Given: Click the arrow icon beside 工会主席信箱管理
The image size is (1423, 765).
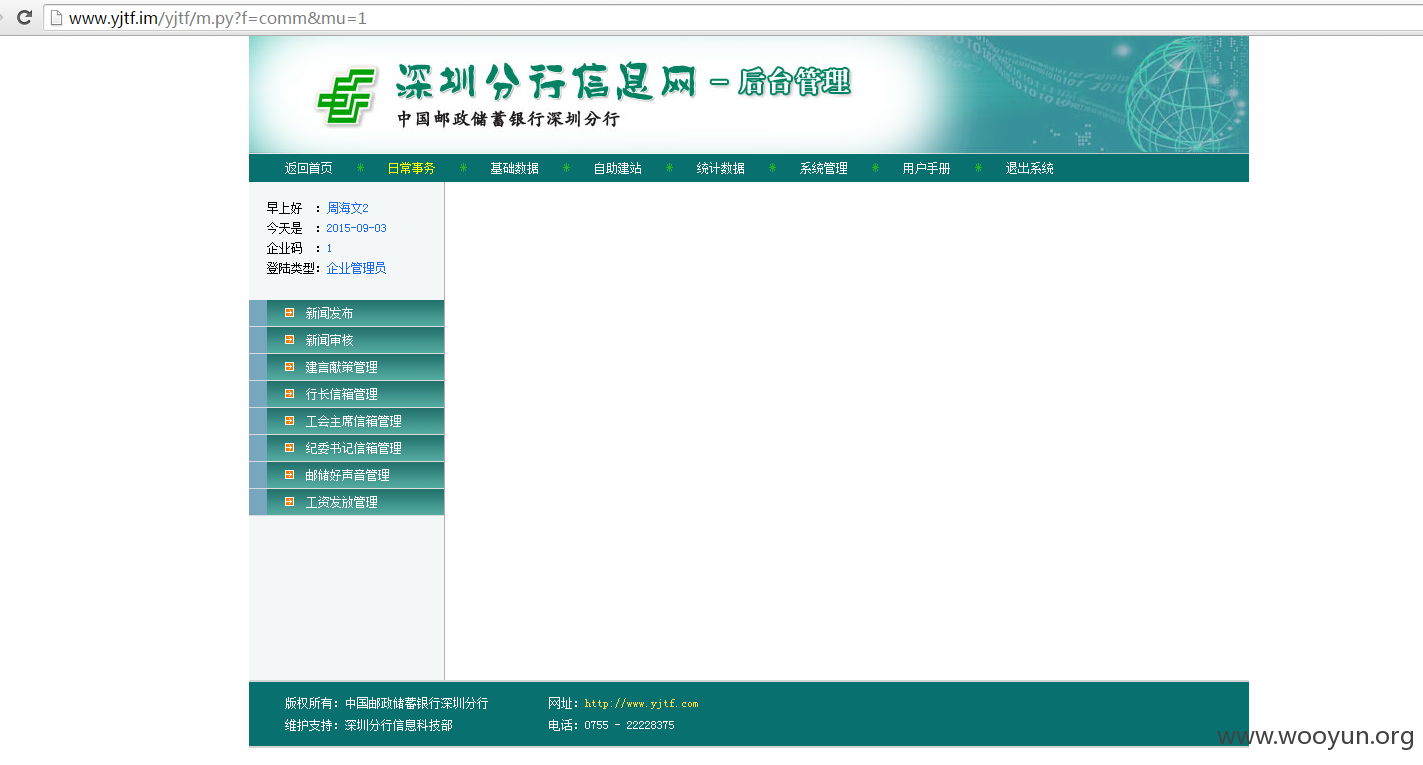Looking at the screenshot, I should coord(289,421).
